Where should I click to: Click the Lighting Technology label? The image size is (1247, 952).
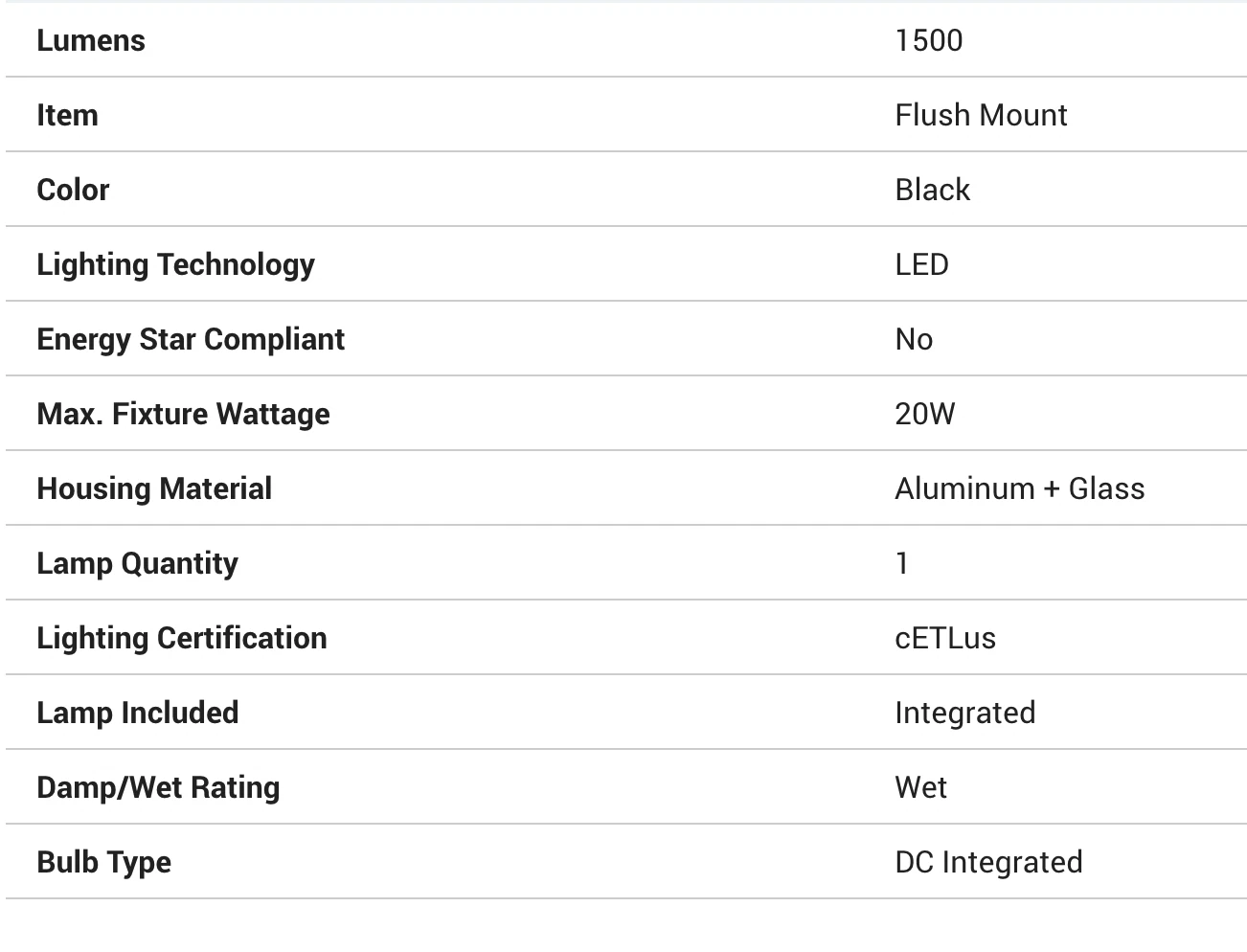pos(175,264)
